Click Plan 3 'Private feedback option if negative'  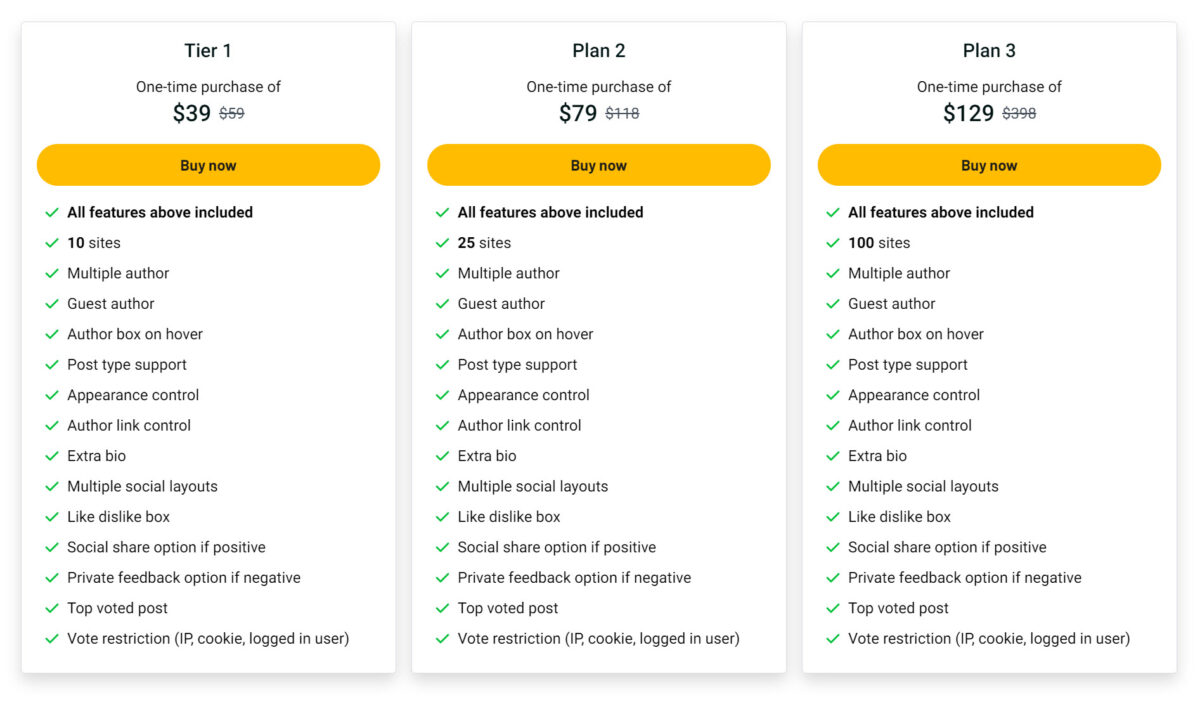click(964, 578)
